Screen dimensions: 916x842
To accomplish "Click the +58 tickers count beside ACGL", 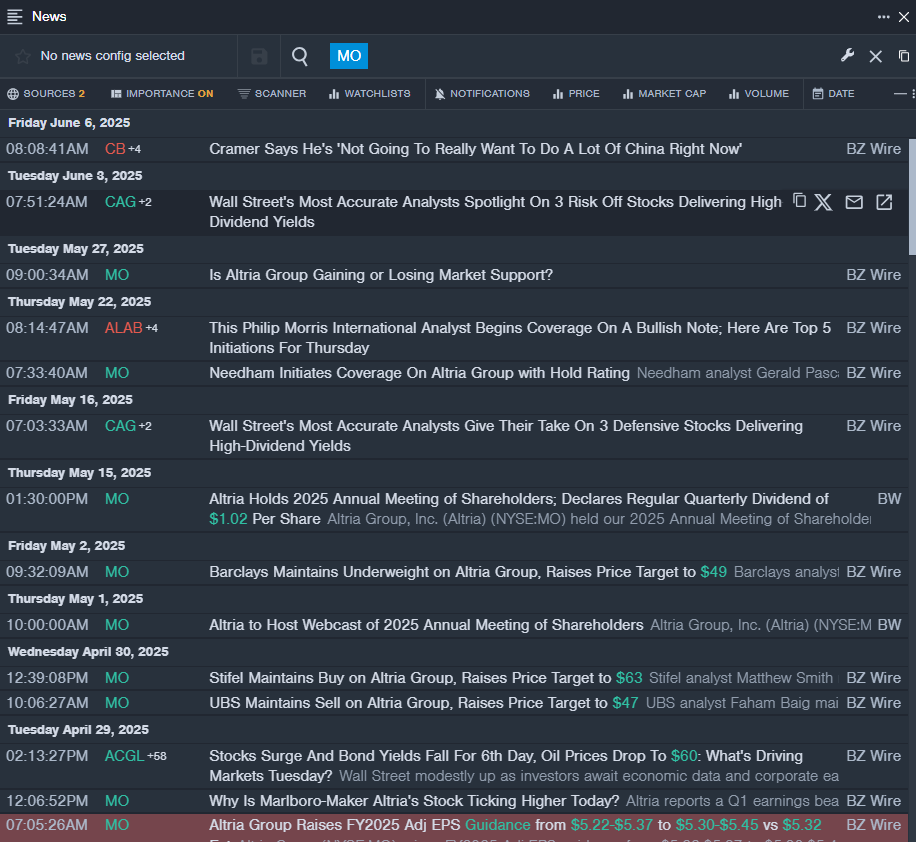I will tap(157, 756).
